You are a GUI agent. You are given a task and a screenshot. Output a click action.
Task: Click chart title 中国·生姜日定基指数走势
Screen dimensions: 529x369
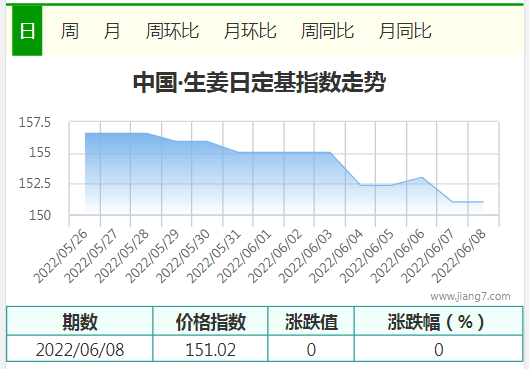point(259,82)
